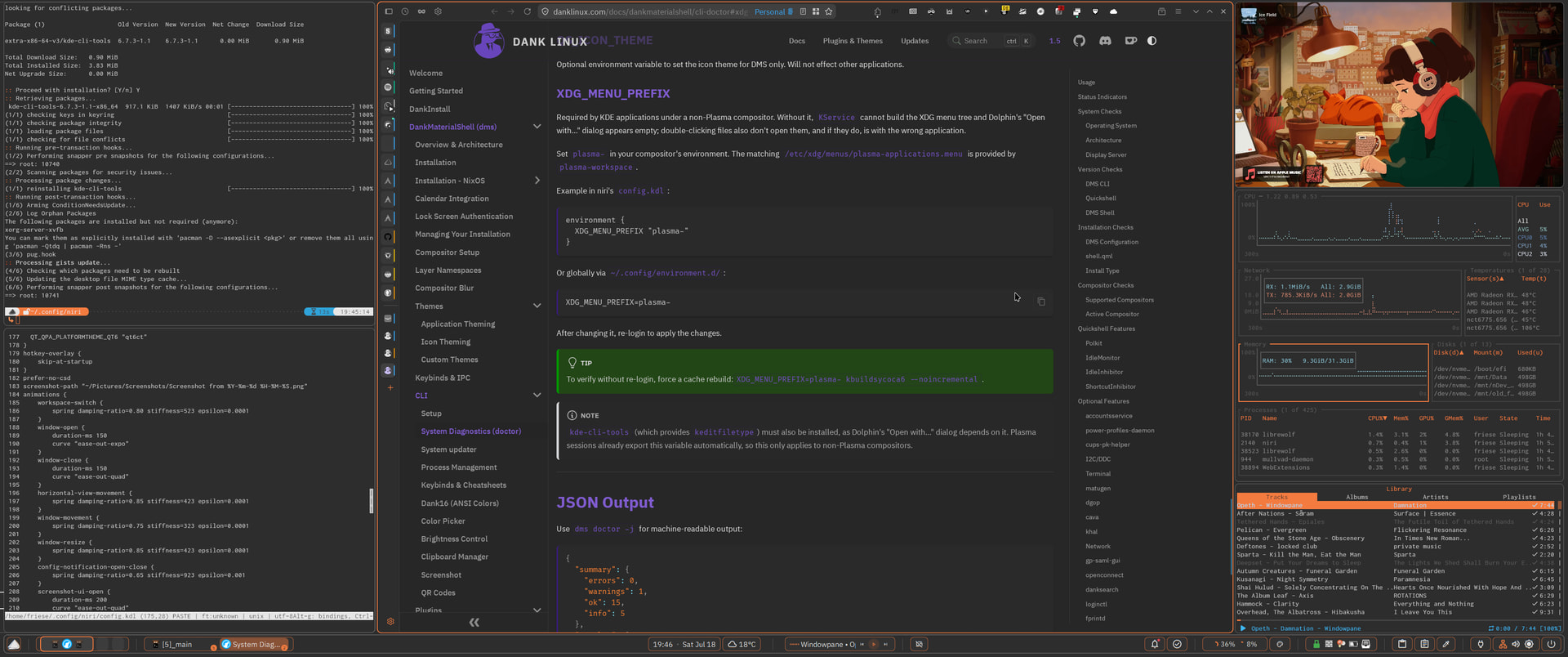This screenshot has height=657, width=1568.
Task: Collapse the docs sidebar with the double-chevron
Action: pyautogui.click(x=474, y=623)
